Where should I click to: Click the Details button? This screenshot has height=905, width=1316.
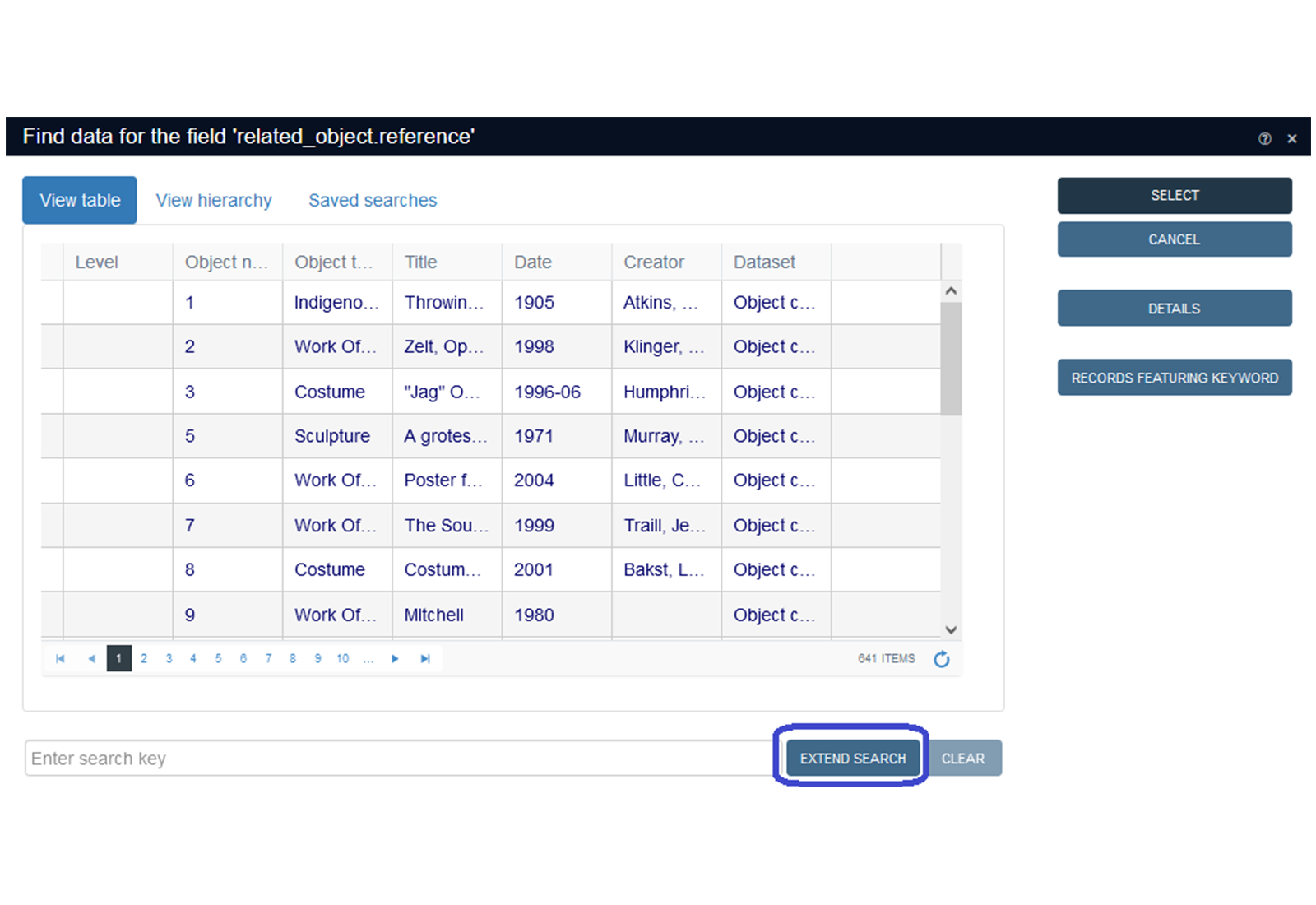tap(1174, 309)
